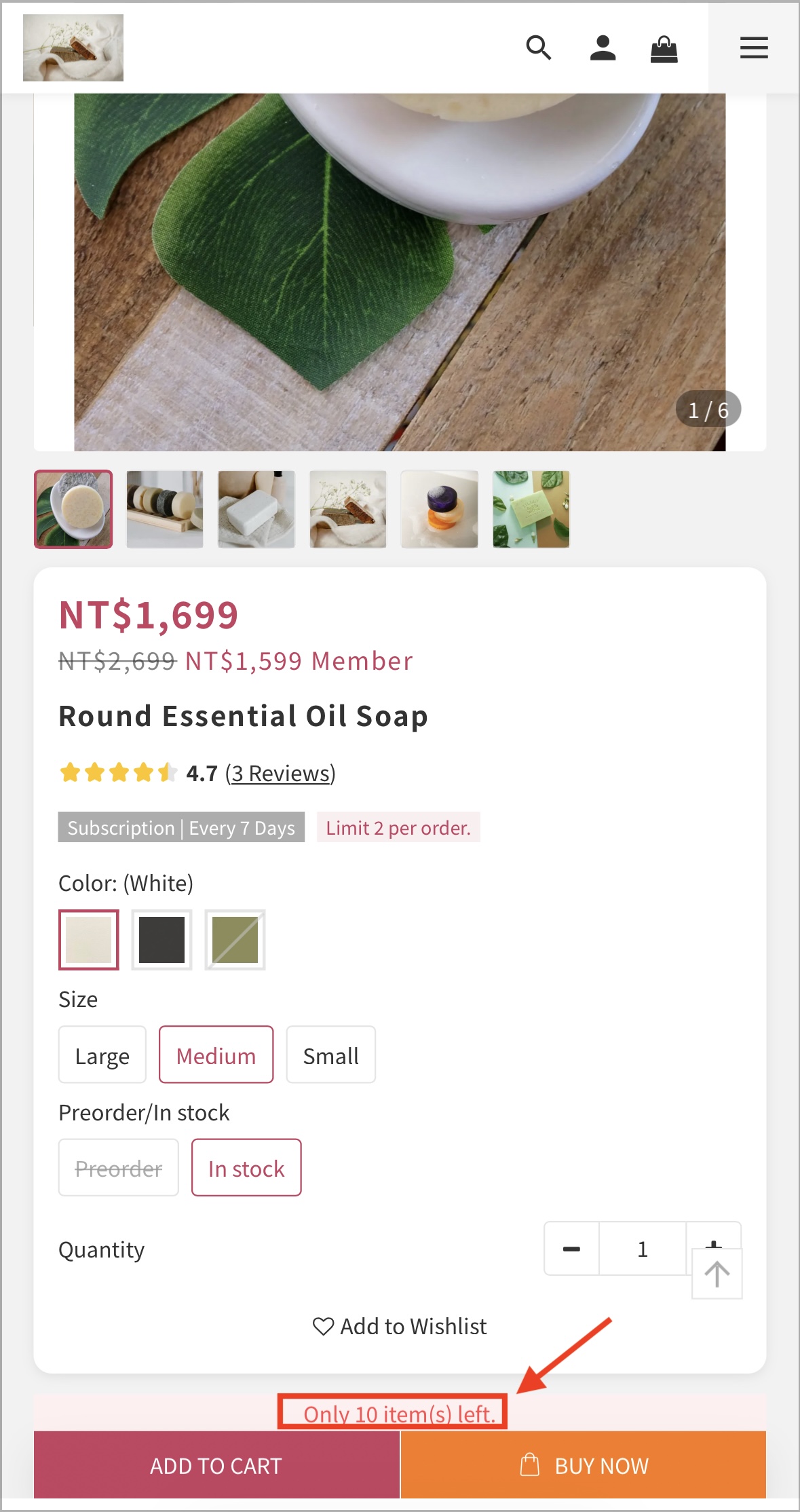
Task: Select the Small size option
Action: click(330, 1055)
